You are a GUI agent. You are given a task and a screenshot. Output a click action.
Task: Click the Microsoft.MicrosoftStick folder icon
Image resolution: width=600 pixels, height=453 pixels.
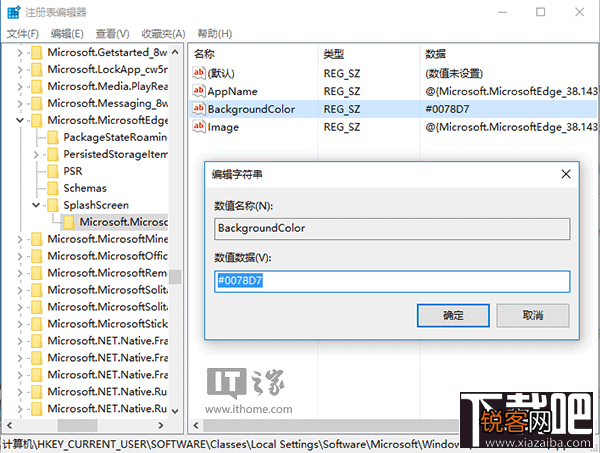[x=37, y=324]
